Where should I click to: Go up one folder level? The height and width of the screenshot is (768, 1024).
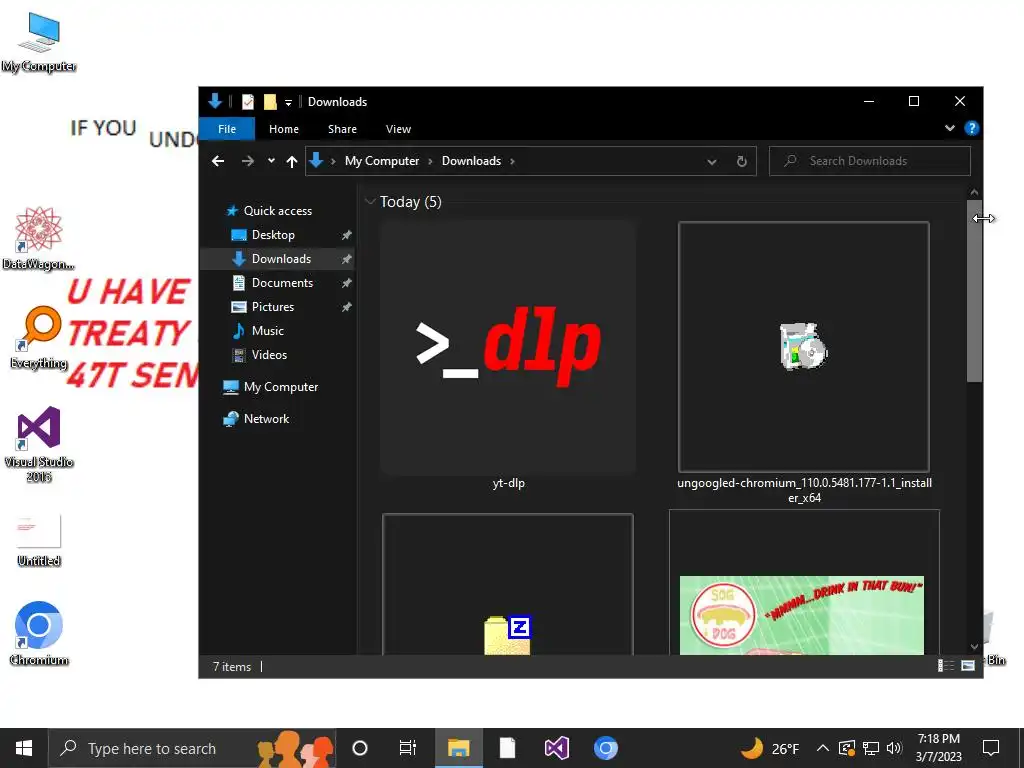(292, 161)
